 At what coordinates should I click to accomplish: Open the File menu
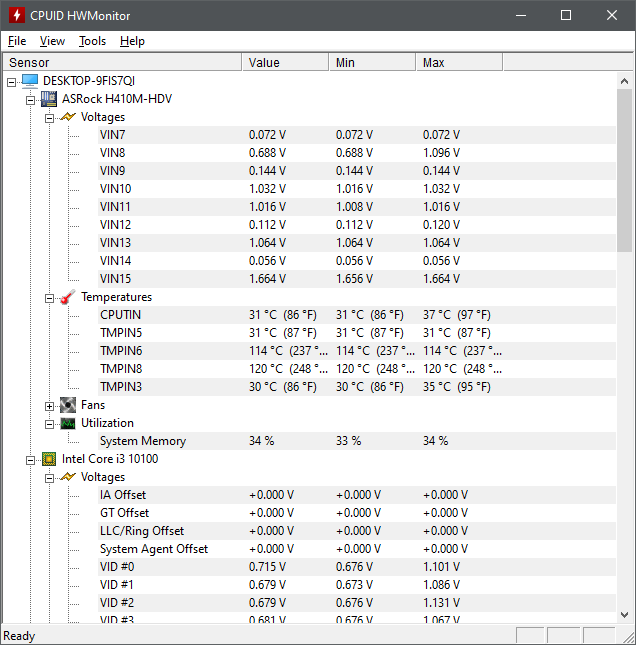[17, 41]
